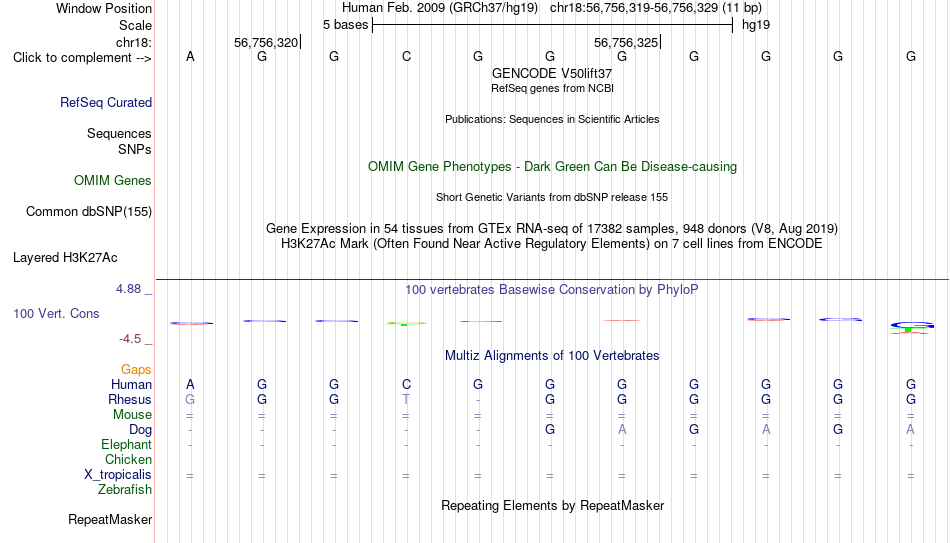Click the -4.5 PhyloP lower scale value
950x543 pixels.
(x=130, y=339)
